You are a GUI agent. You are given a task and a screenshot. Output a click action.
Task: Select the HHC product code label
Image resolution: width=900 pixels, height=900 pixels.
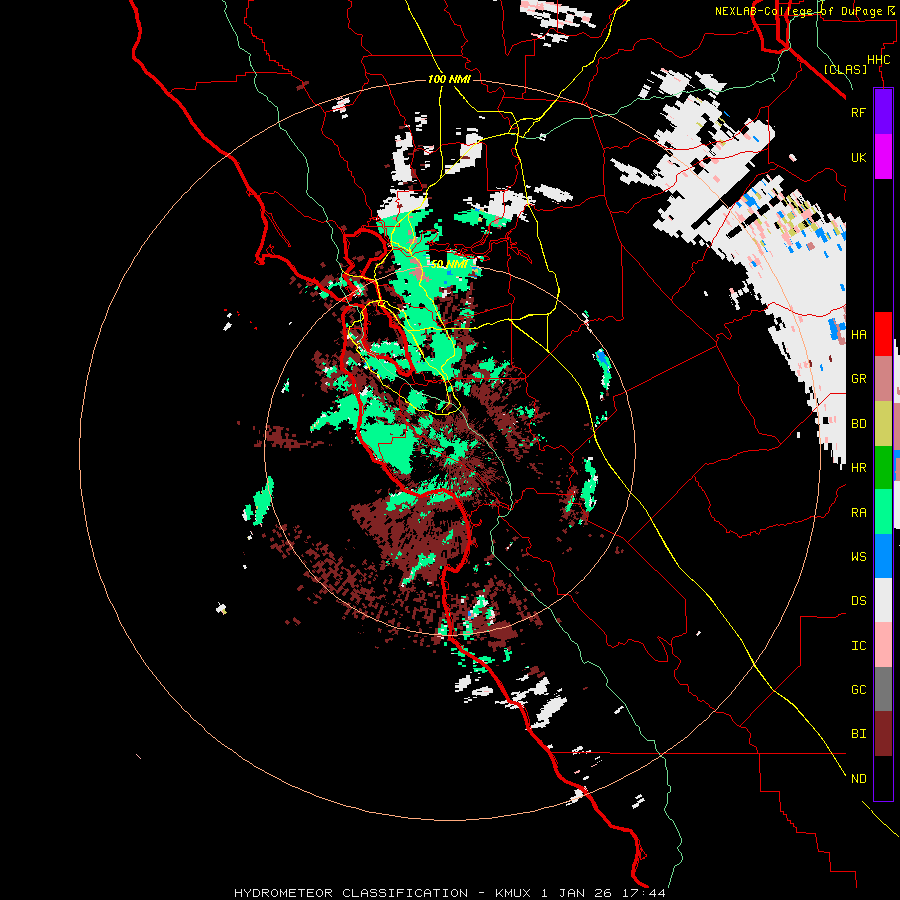(878, 60)
